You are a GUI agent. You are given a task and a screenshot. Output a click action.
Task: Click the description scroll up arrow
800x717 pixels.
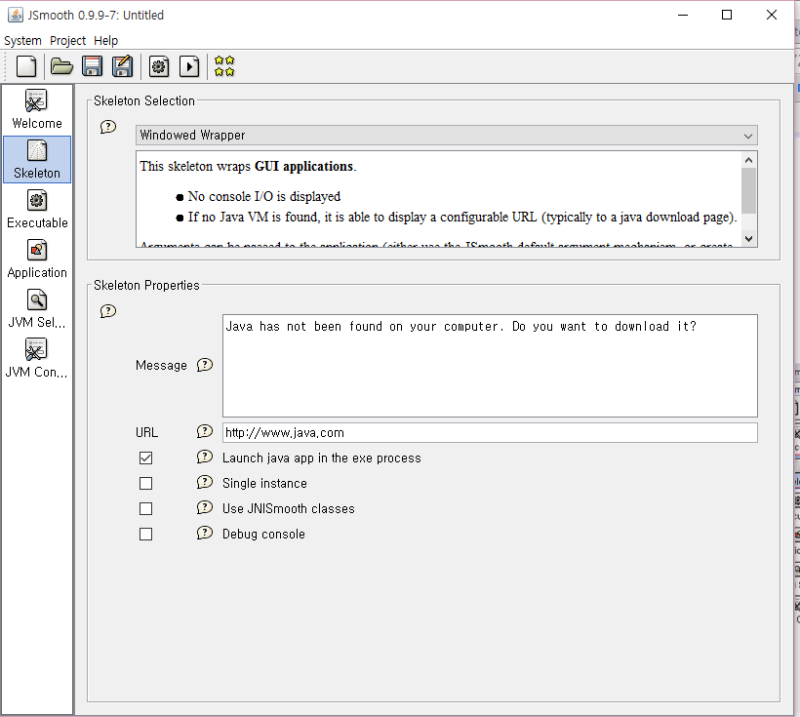[748, 160]
